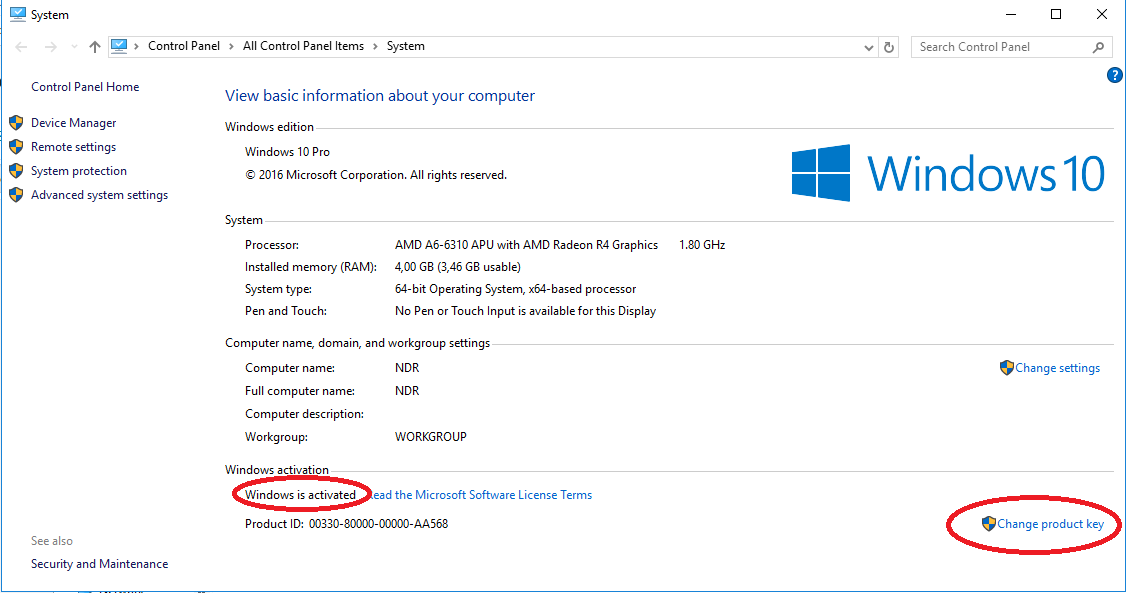Click the Up arrow navigation icon
Image resolution: width=1126 pixels, height=593 pixels.
pos(94,46)
